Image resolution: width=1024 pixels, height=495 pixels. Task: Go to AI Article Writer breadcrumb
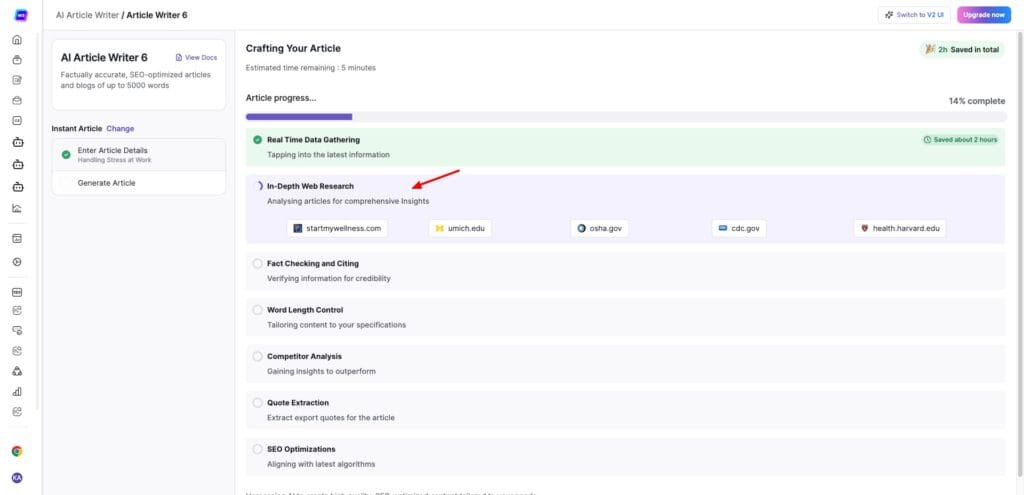click(88, 14)
